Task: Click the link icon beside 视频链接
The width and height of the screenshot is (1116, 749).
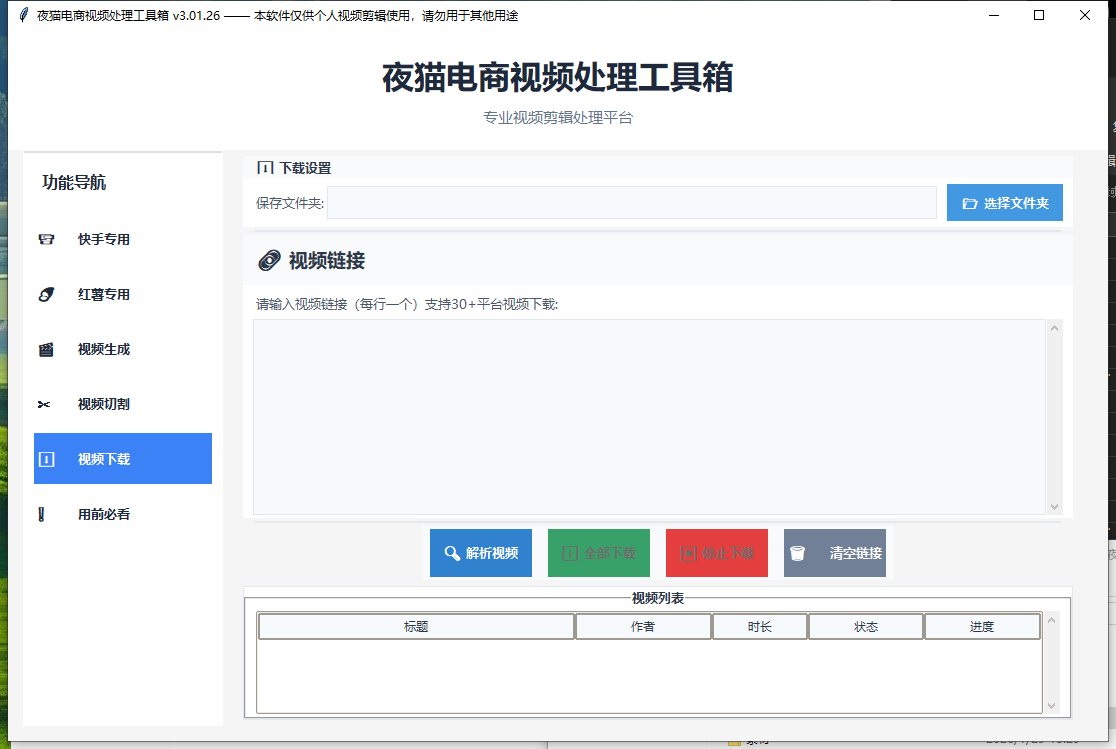Action: click(268, 260)
